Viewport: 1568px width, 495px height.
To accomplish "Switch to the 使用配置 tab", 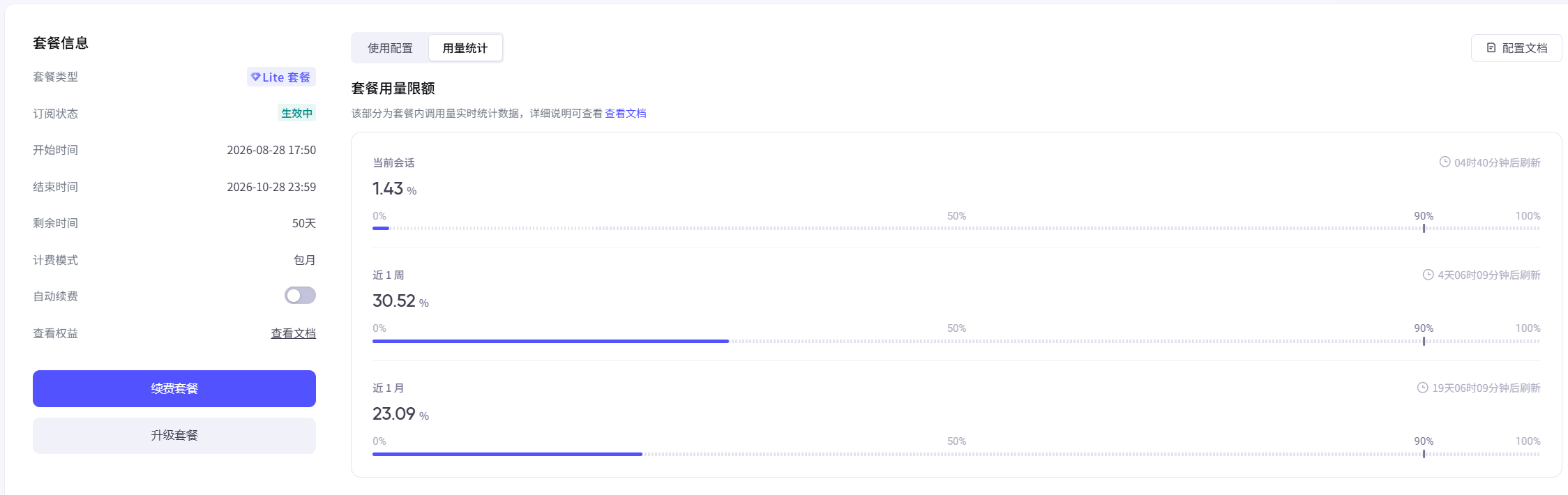I will coord(390,48).
